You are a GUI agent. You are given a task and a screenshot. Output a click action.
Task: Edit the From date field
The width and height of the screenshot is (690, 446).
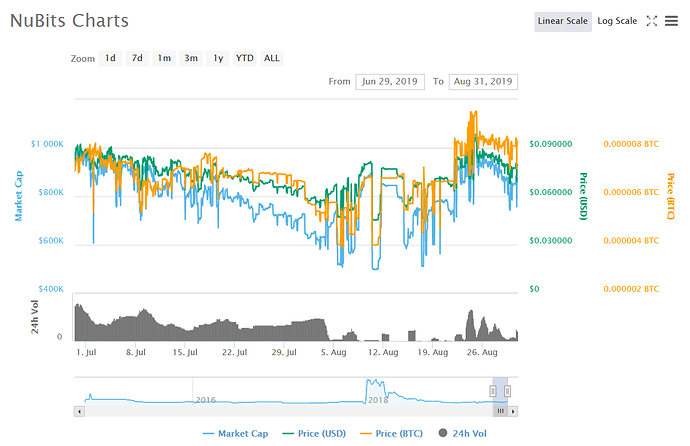[x=390, y=82]
